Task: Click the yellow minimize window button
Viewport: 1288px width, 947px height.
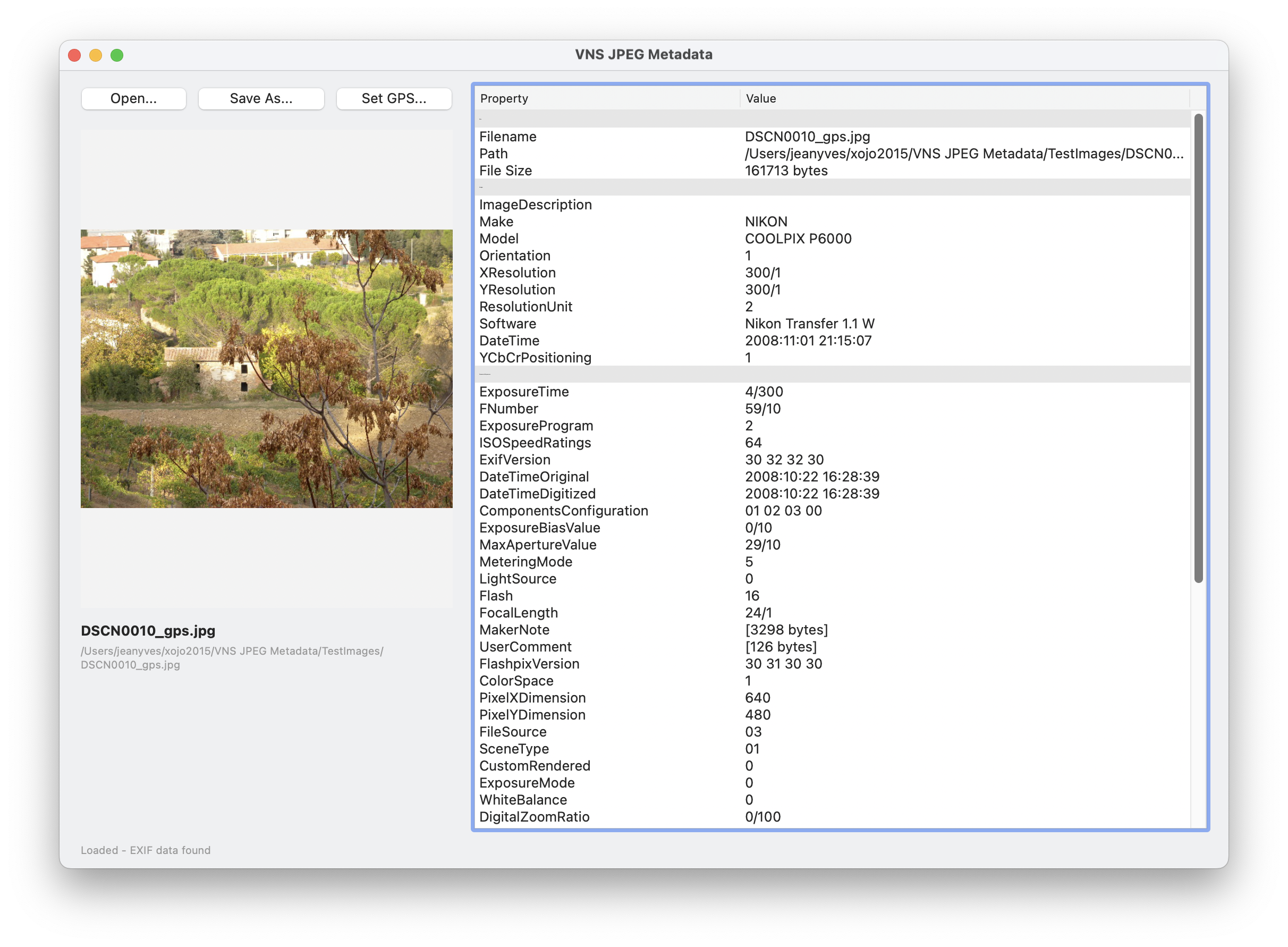Action: coord(96,55)
